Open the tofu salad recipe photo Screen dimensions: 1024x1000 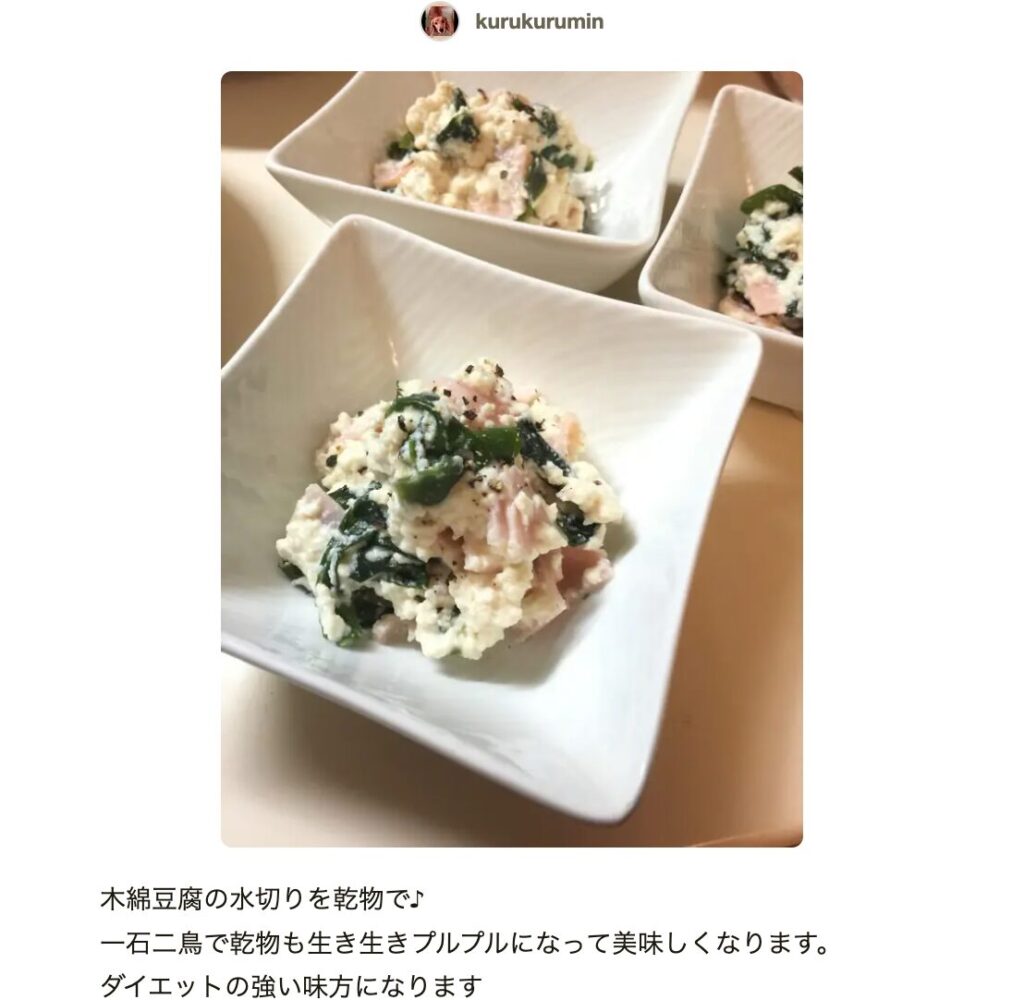pos(511,459)
